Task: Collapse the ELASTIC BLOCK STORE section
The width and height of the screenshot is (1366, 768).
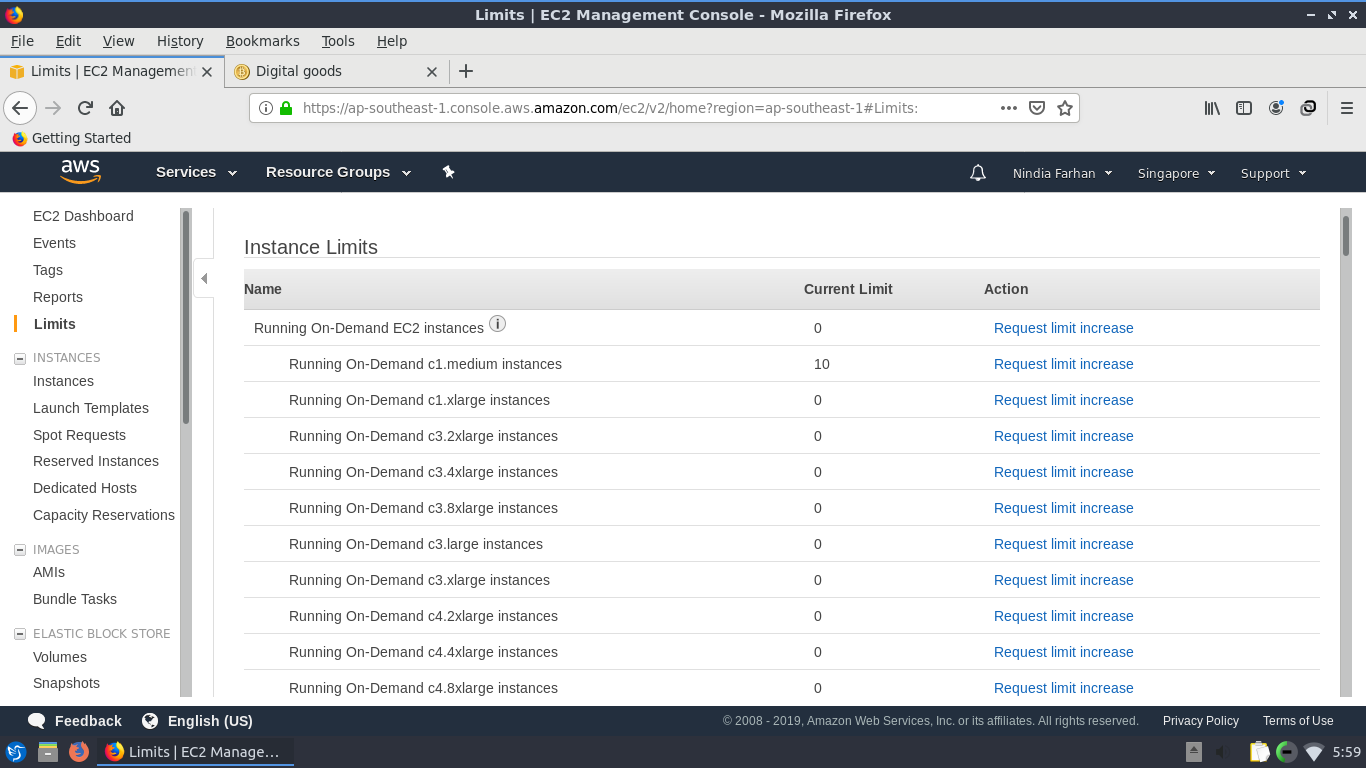Action: click(20, 634)
